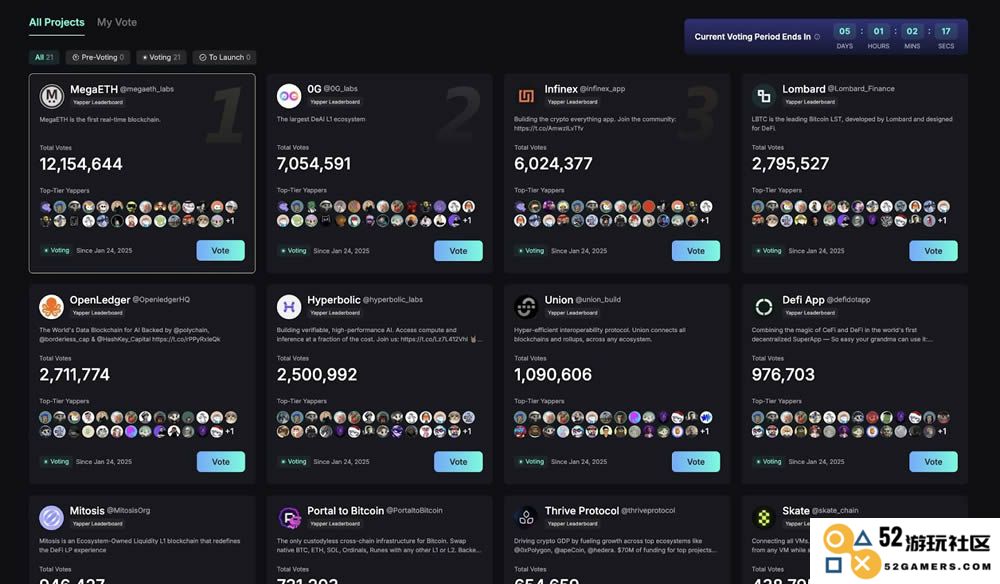This screenshot has width=1000, height=584.
Task: Click the Union project logo icon
Action: 526,307
